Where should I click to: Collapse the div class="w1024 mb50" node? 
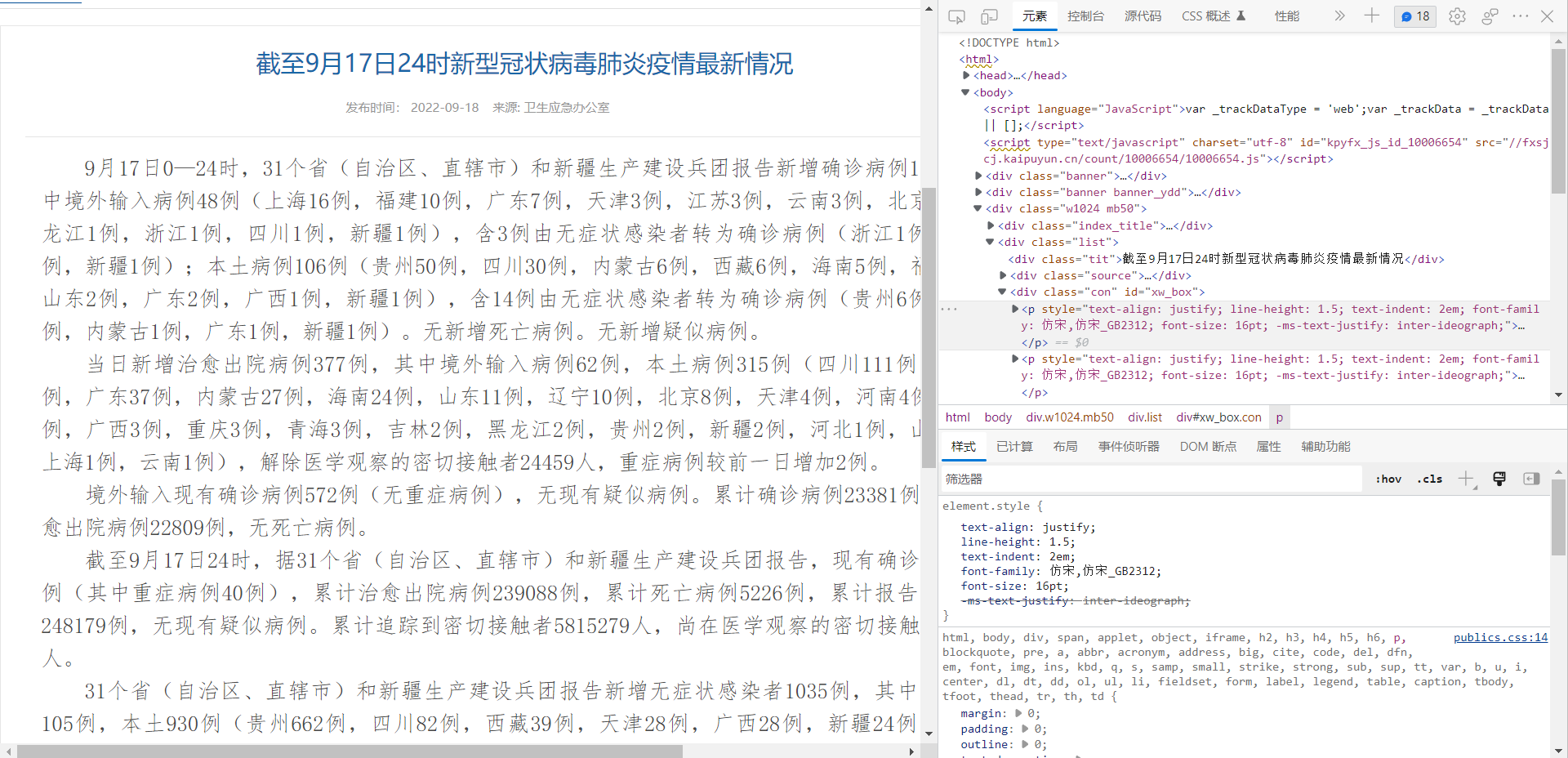(x=978, y=209)
